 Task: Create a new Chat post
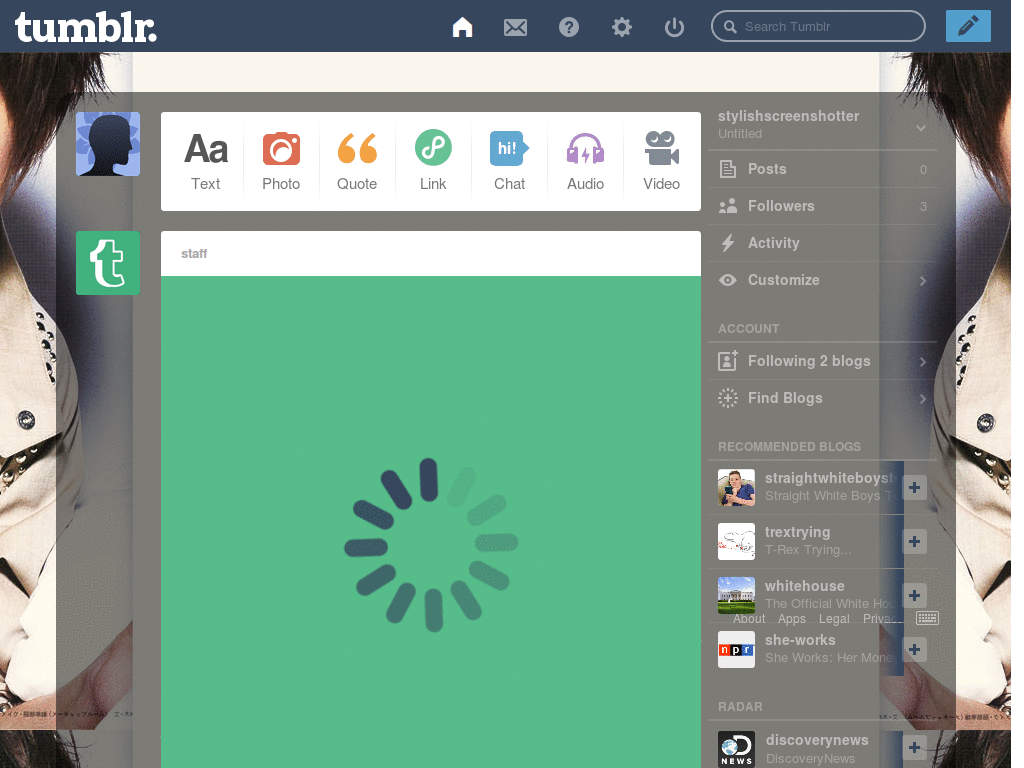(509, 161)
